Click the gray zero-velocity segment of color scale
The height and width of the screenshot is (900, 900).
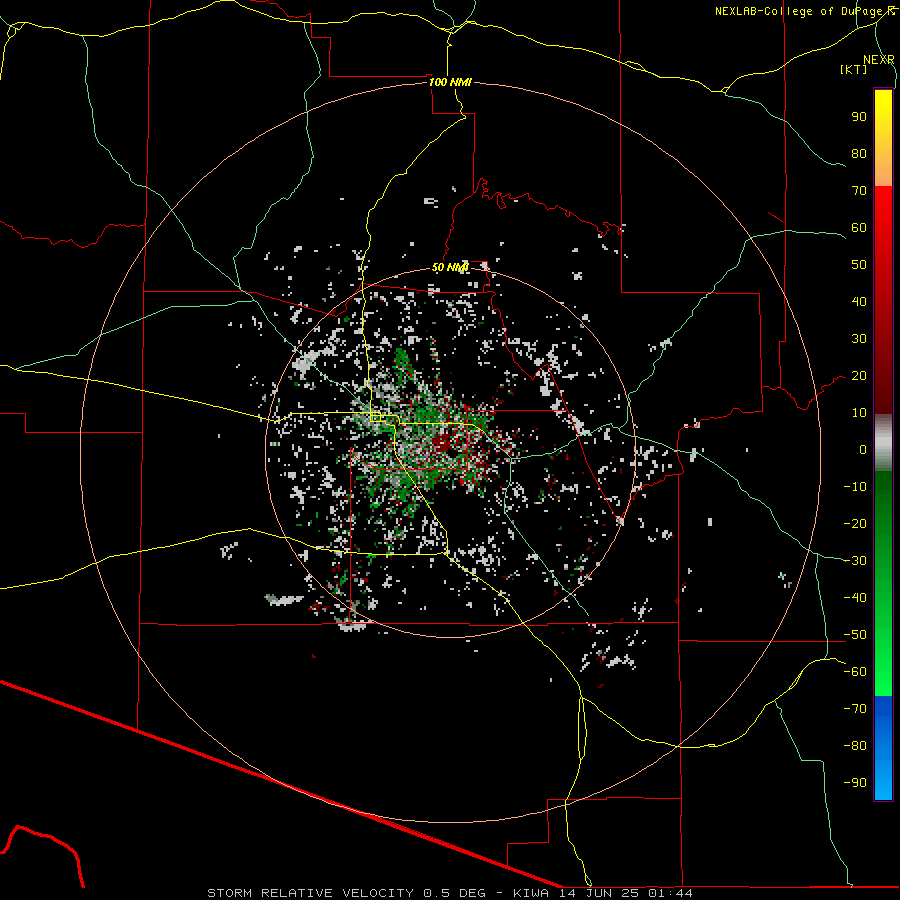pos(883,443)
